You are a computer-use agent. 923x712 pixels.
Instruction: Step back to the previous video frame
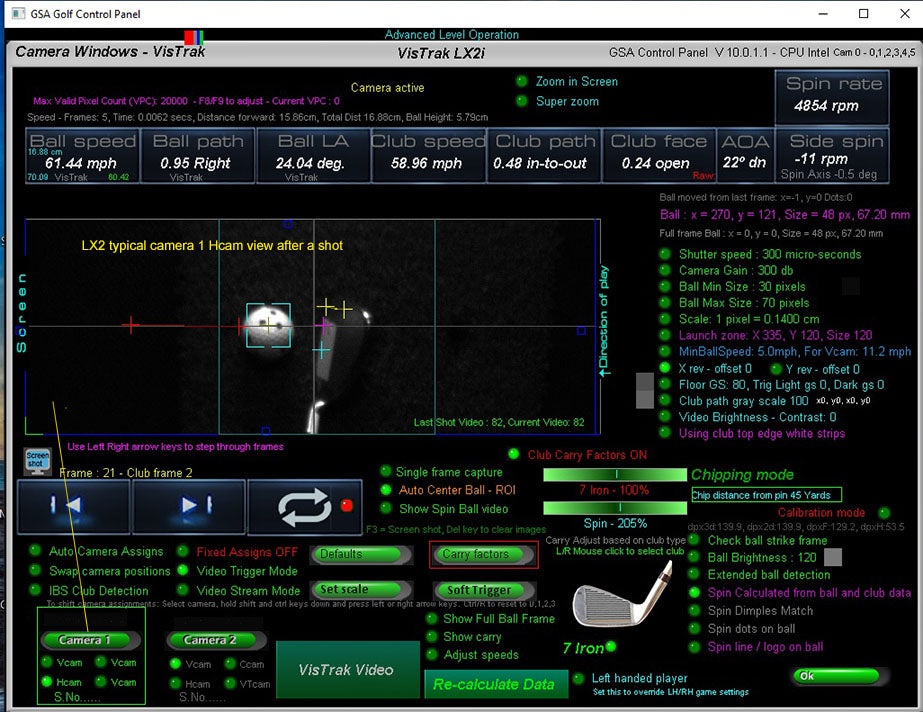point(73,506)
